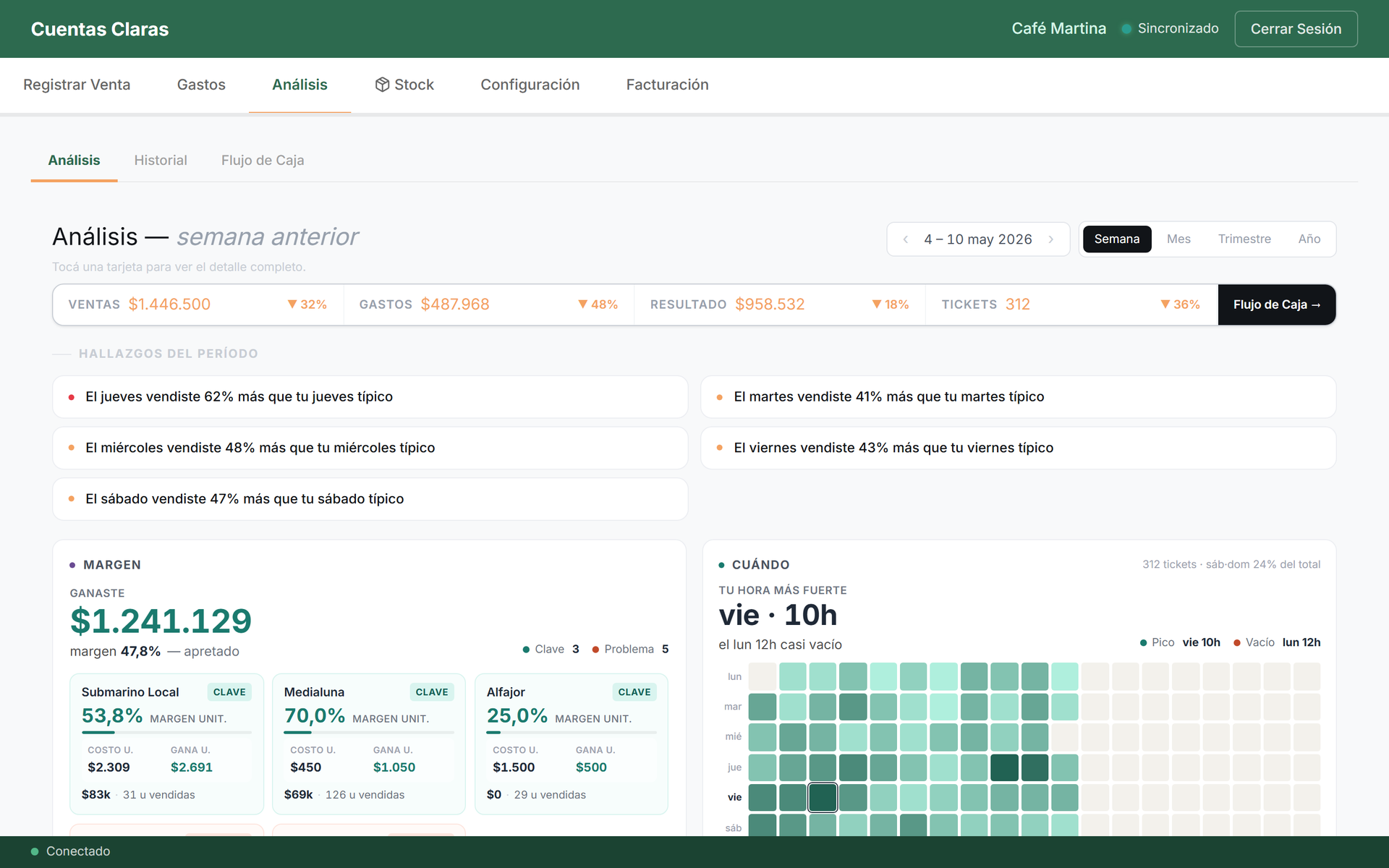Click the highlighted vie 10h heatmap cell

tap(823, 797)
